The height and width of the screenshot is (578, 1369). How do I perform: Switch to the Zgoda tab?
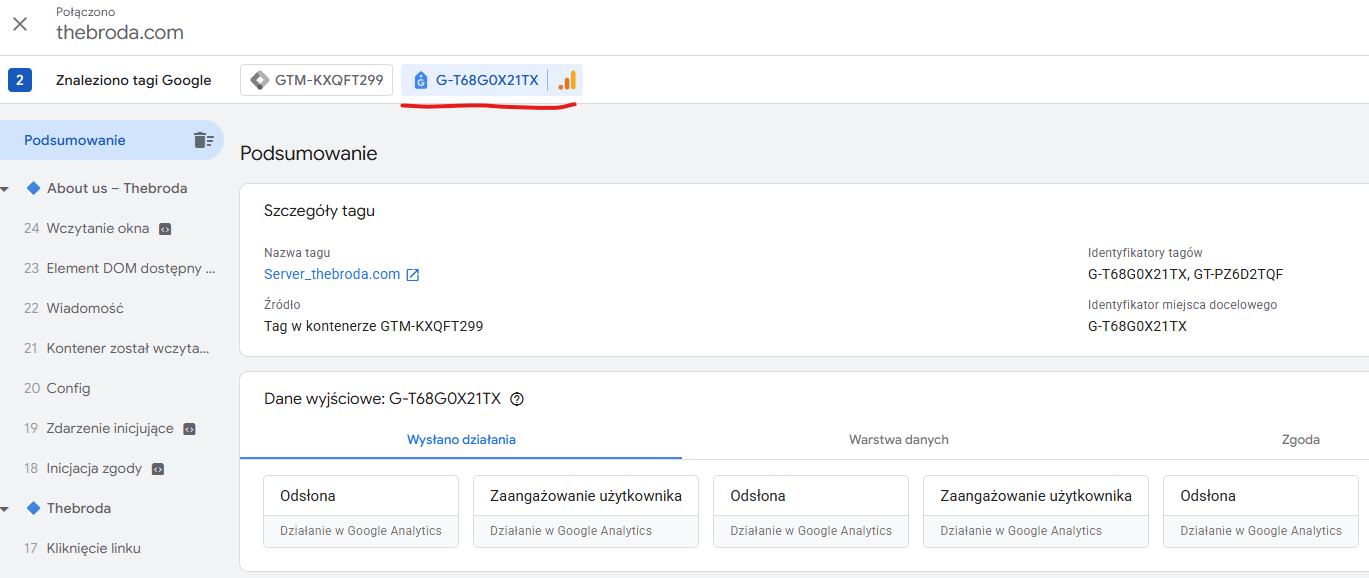tap(1300, 440)
